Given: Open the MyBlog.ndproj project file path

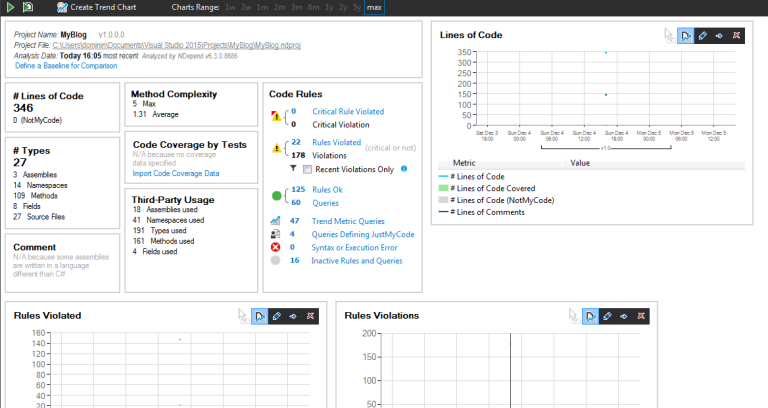Looking at the screenshot, I should coord(177,45).
